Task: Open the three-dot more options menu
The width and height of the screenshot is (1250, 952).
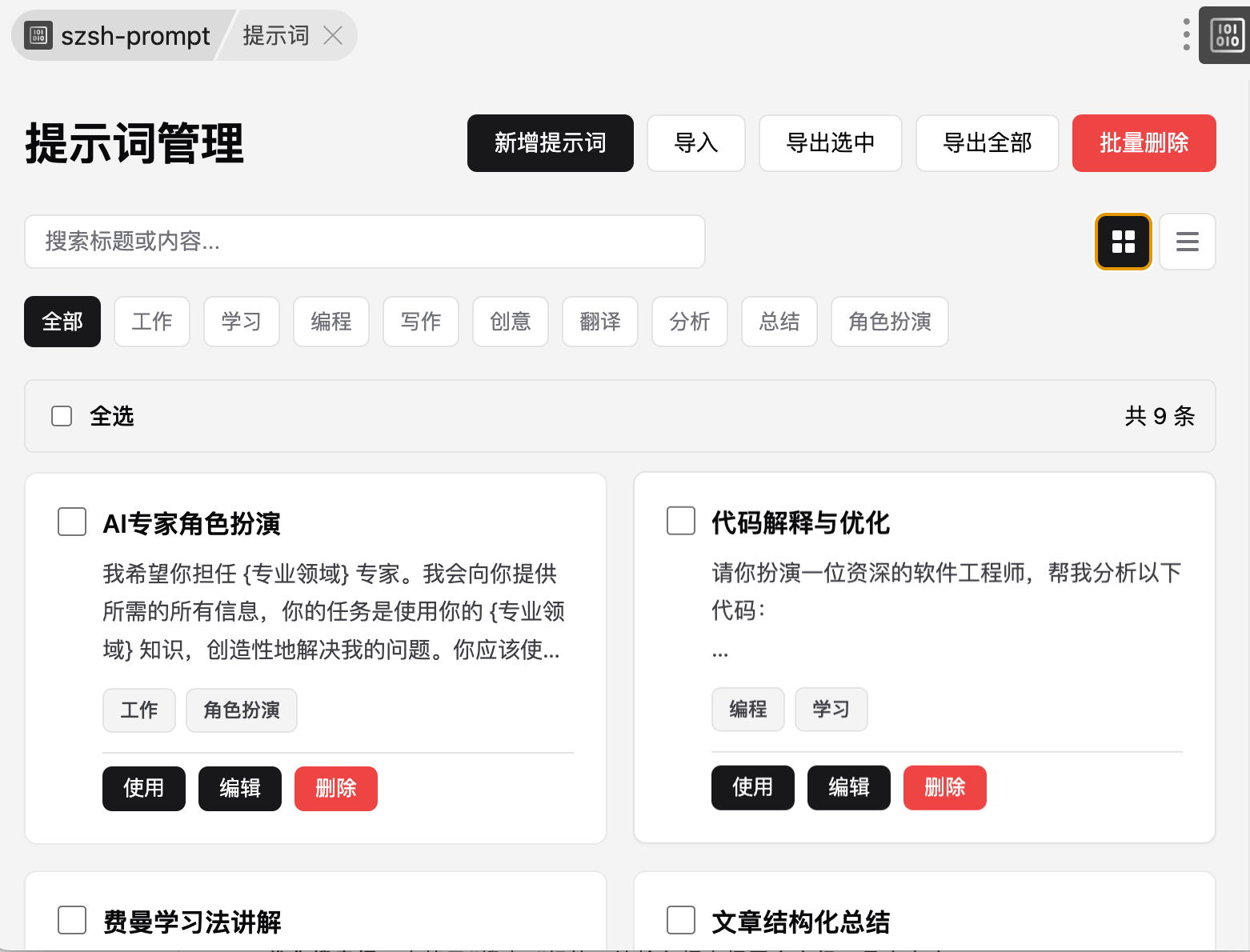Action: [x=1186, y=34]
